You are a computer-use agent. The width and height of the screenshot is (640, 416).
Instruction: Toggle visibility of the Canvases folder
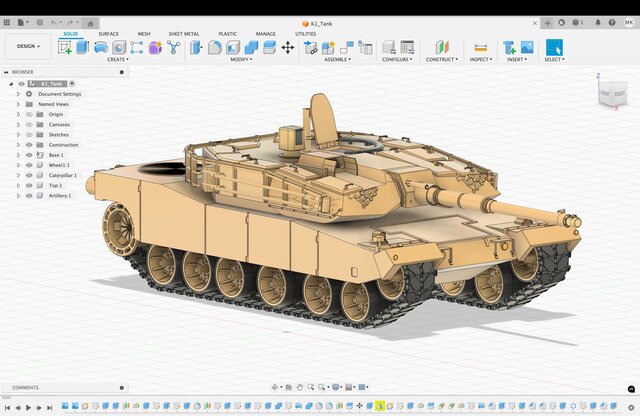click(x=29, y=125)
